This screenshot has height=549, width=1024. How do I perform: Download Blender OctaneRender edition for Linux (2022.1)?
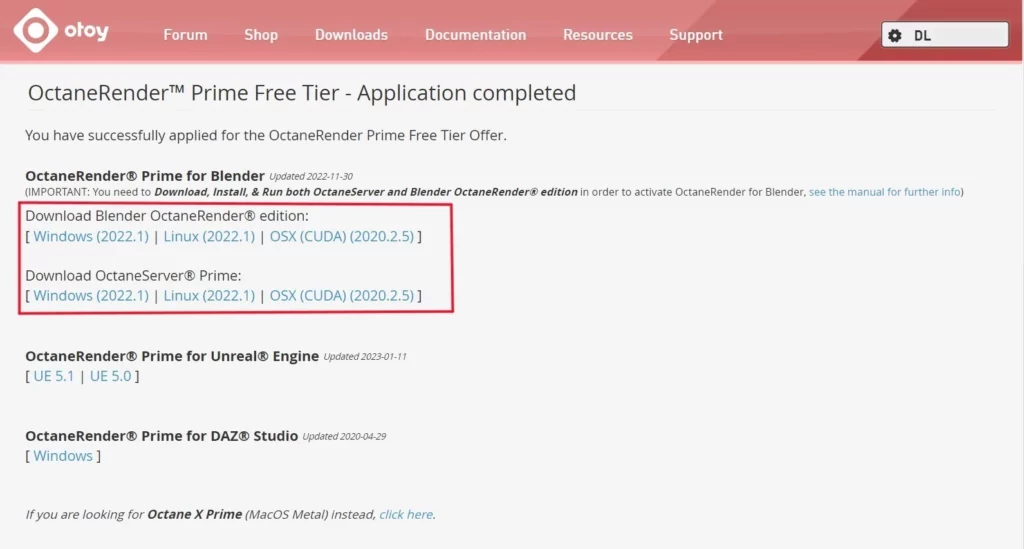pyautogui.click(x=209, y=236)
